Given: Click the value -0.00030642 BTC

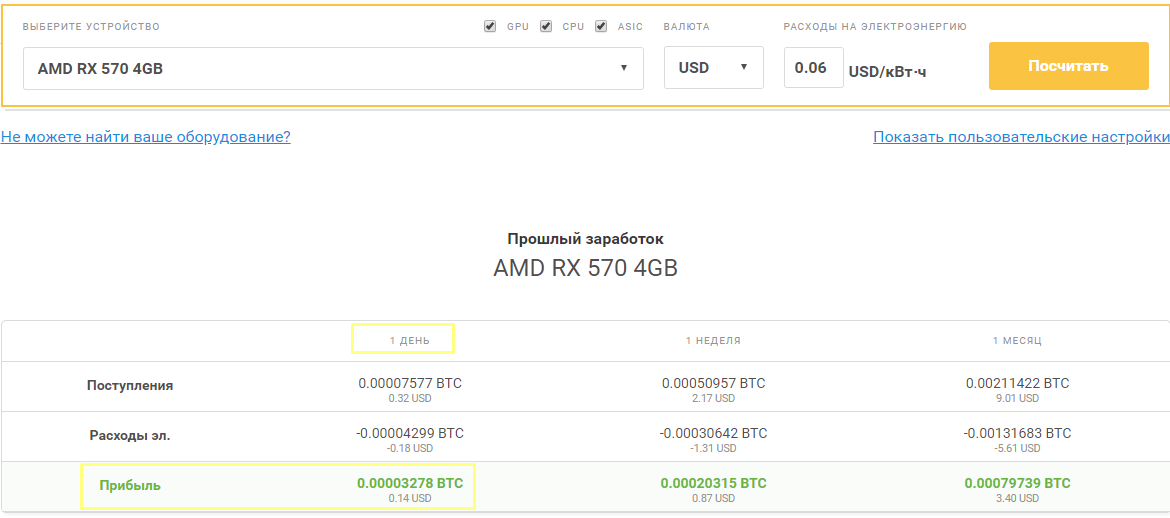Looking at the screenshot, I should [x=713, y=434].
